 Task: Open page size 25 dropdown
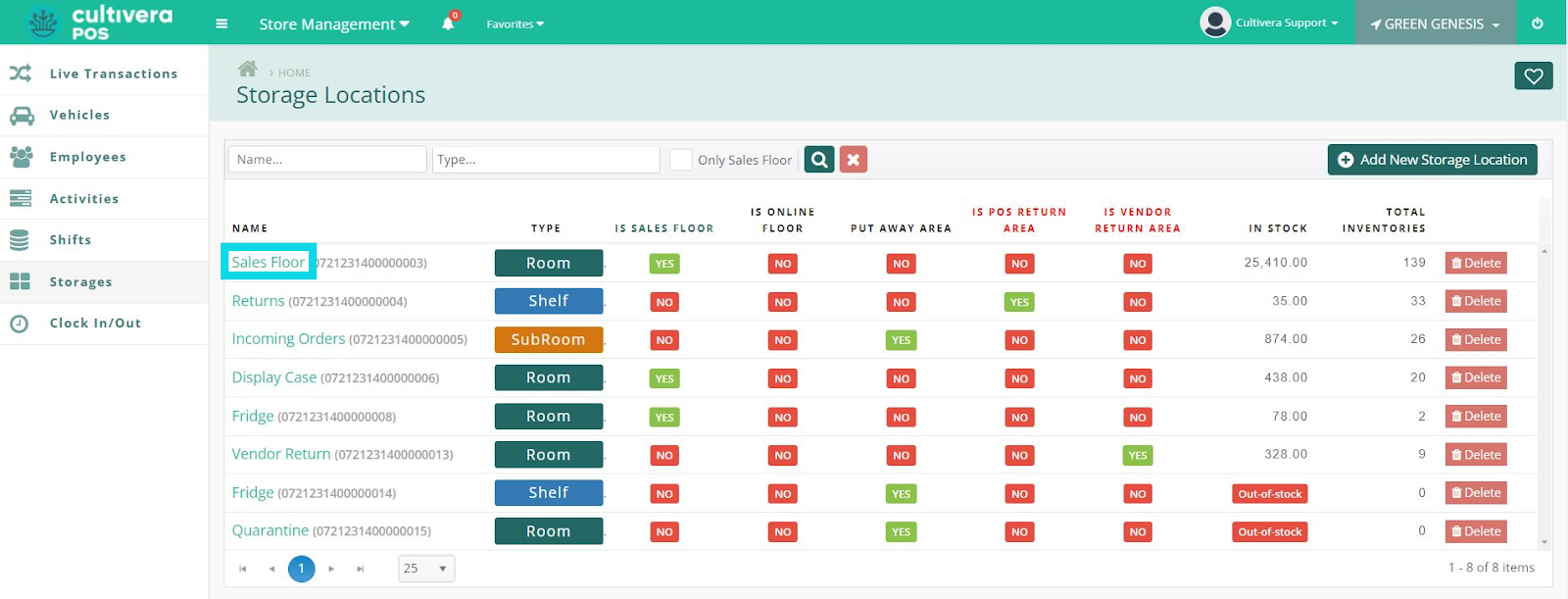(x=426, y=569)
